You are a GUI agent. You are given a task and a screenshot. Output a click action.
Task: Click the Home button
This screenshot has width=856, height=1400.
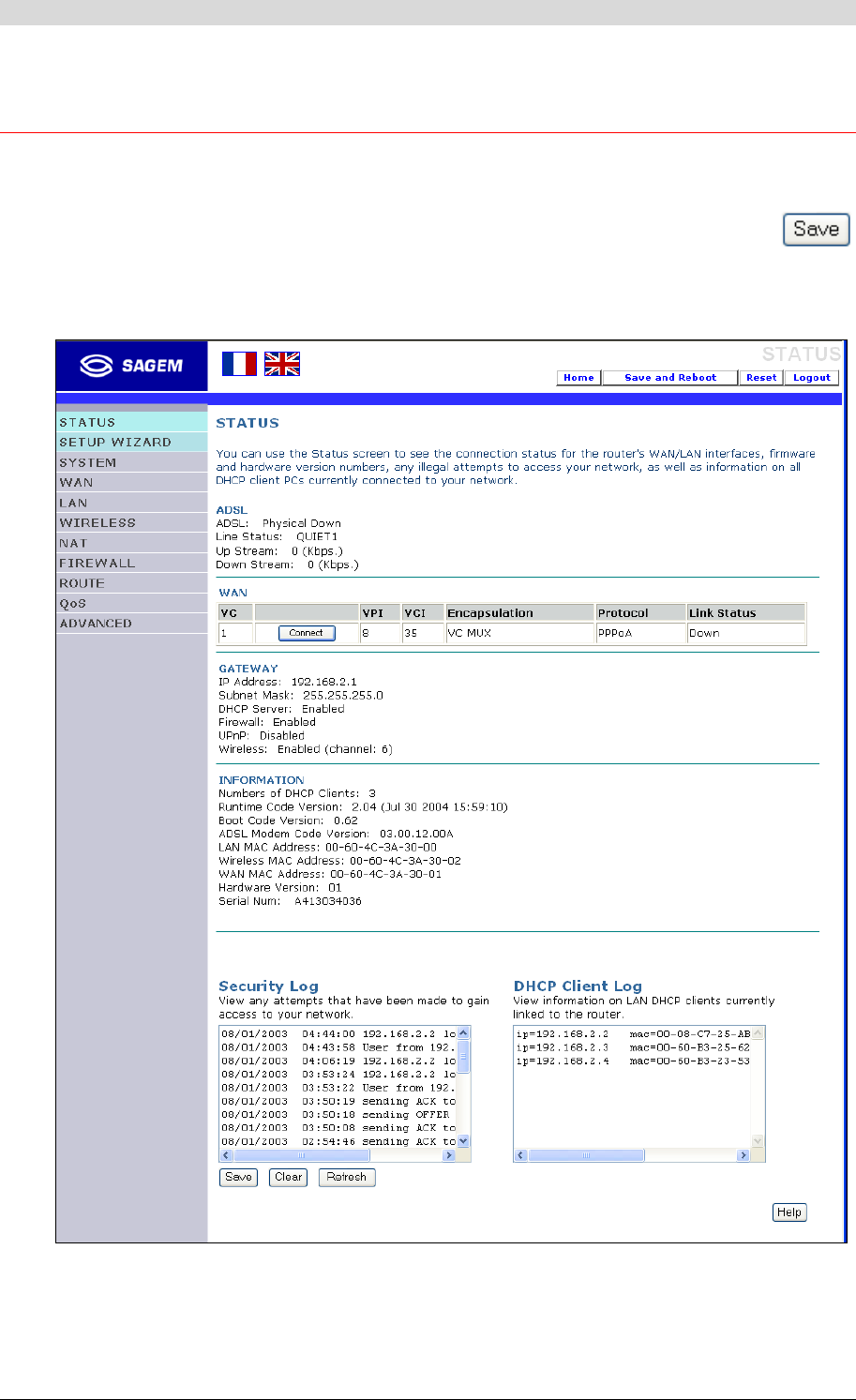click(x=578, y=378)
